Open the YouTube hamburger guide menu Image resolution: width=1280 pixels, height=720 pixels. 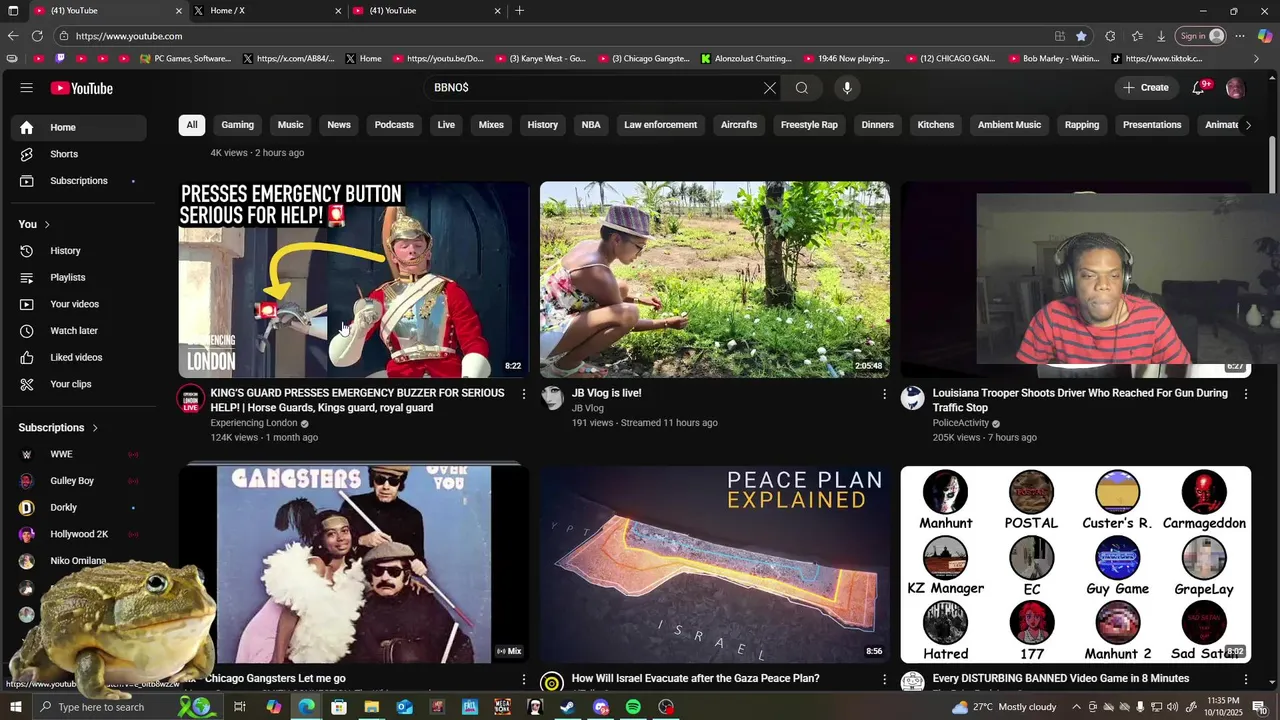point(26,88)
